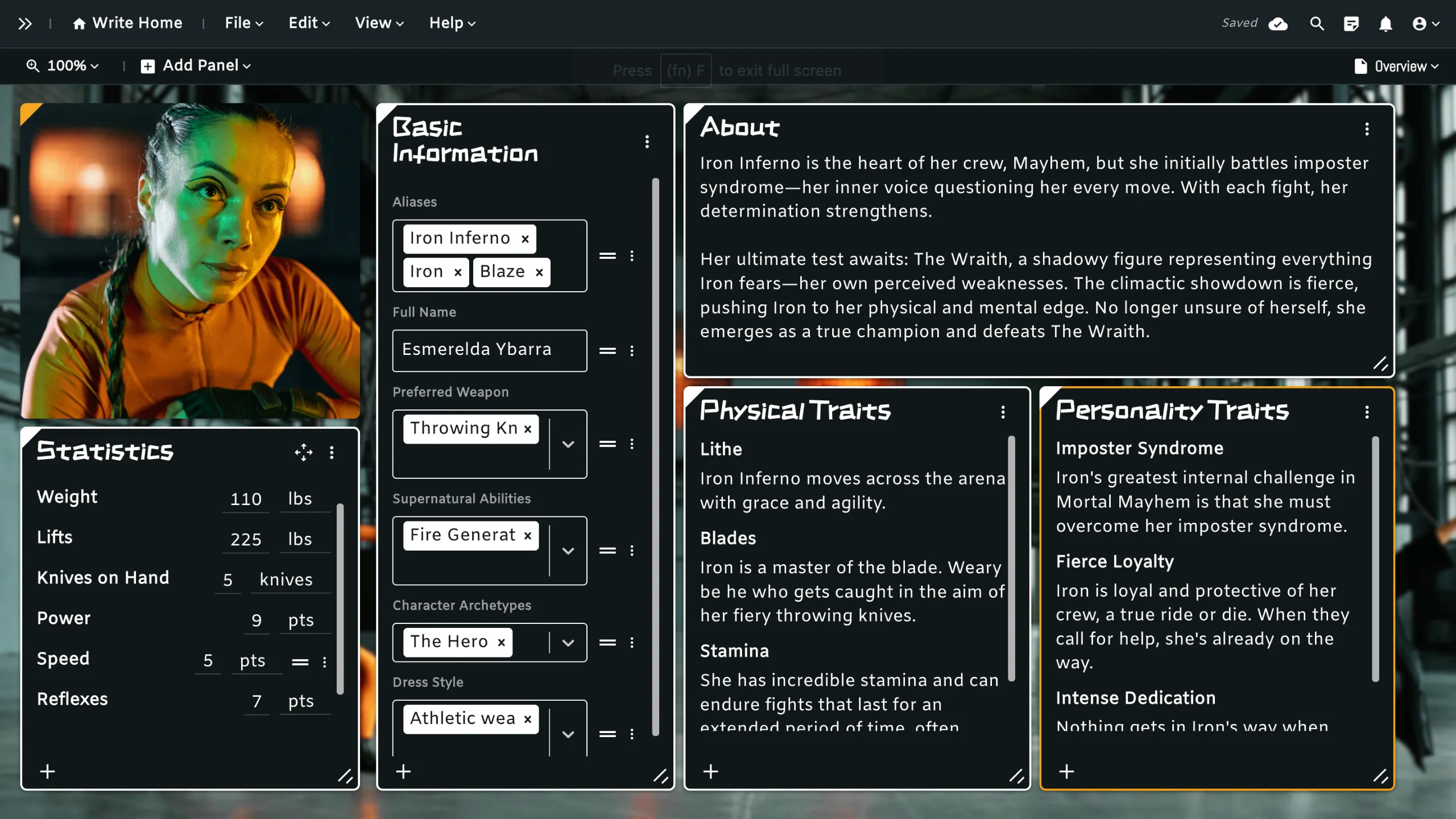Click the cloud saved status icon
Image resolution: width=1456 pixels, height=819 pixels.
(1278, 23)
